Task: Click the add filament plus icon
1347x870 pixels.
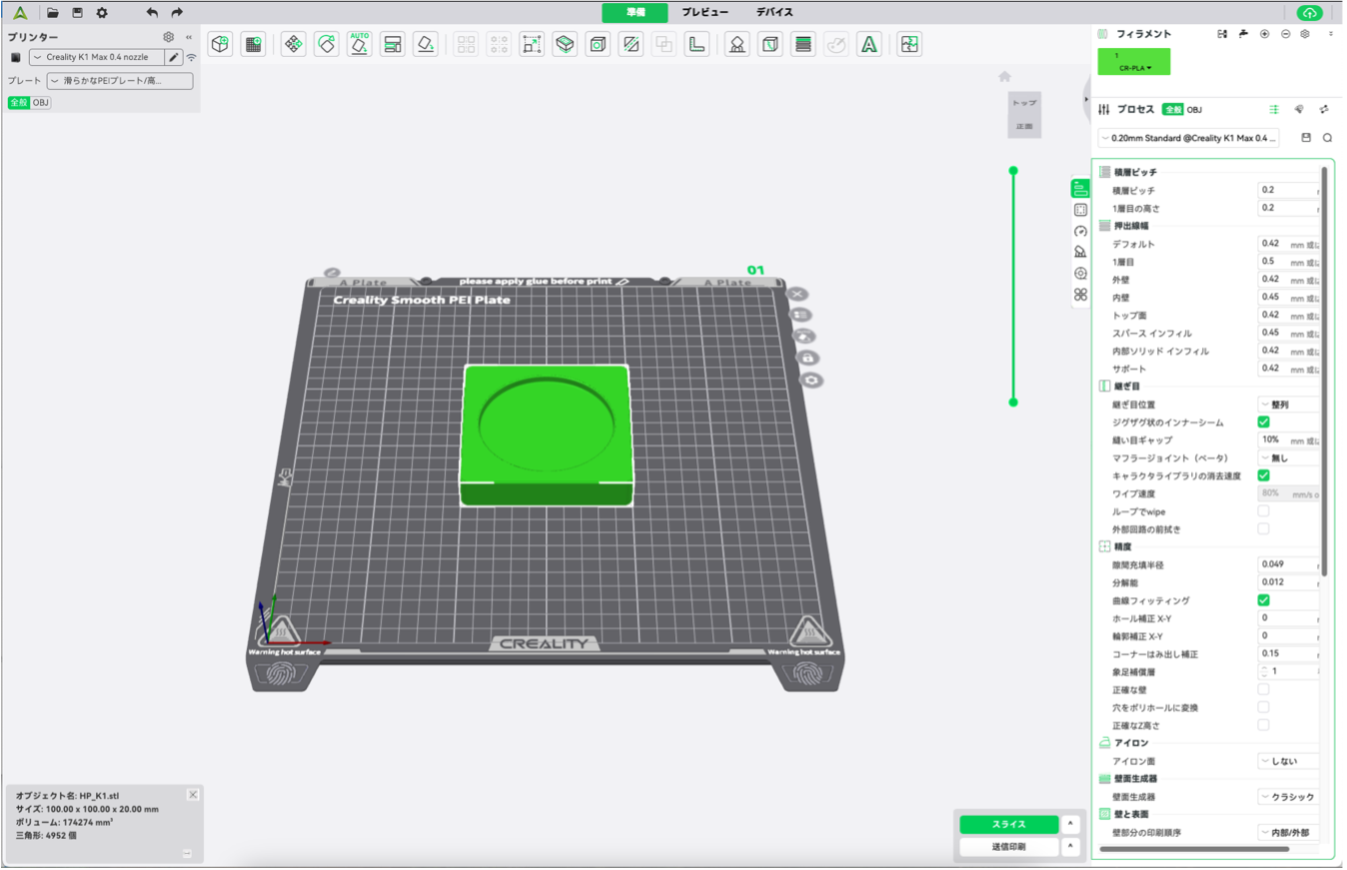Action: click(1264, 34)
